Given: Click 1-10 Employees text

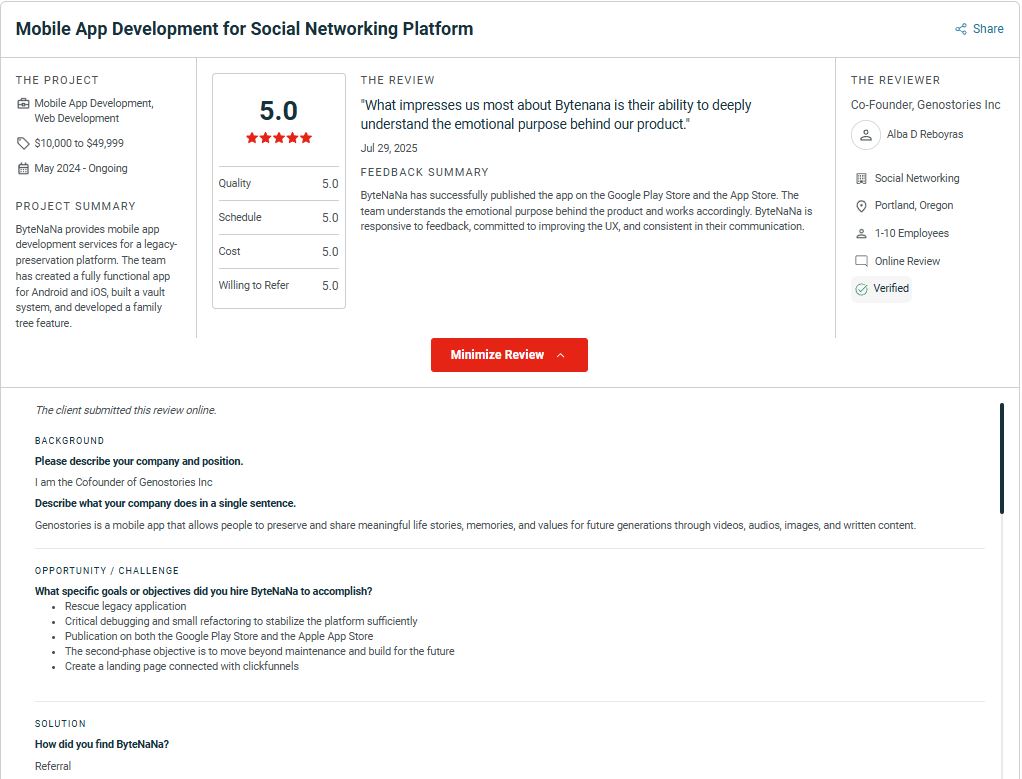Looking at the screenshot, I should coord(911,233).
